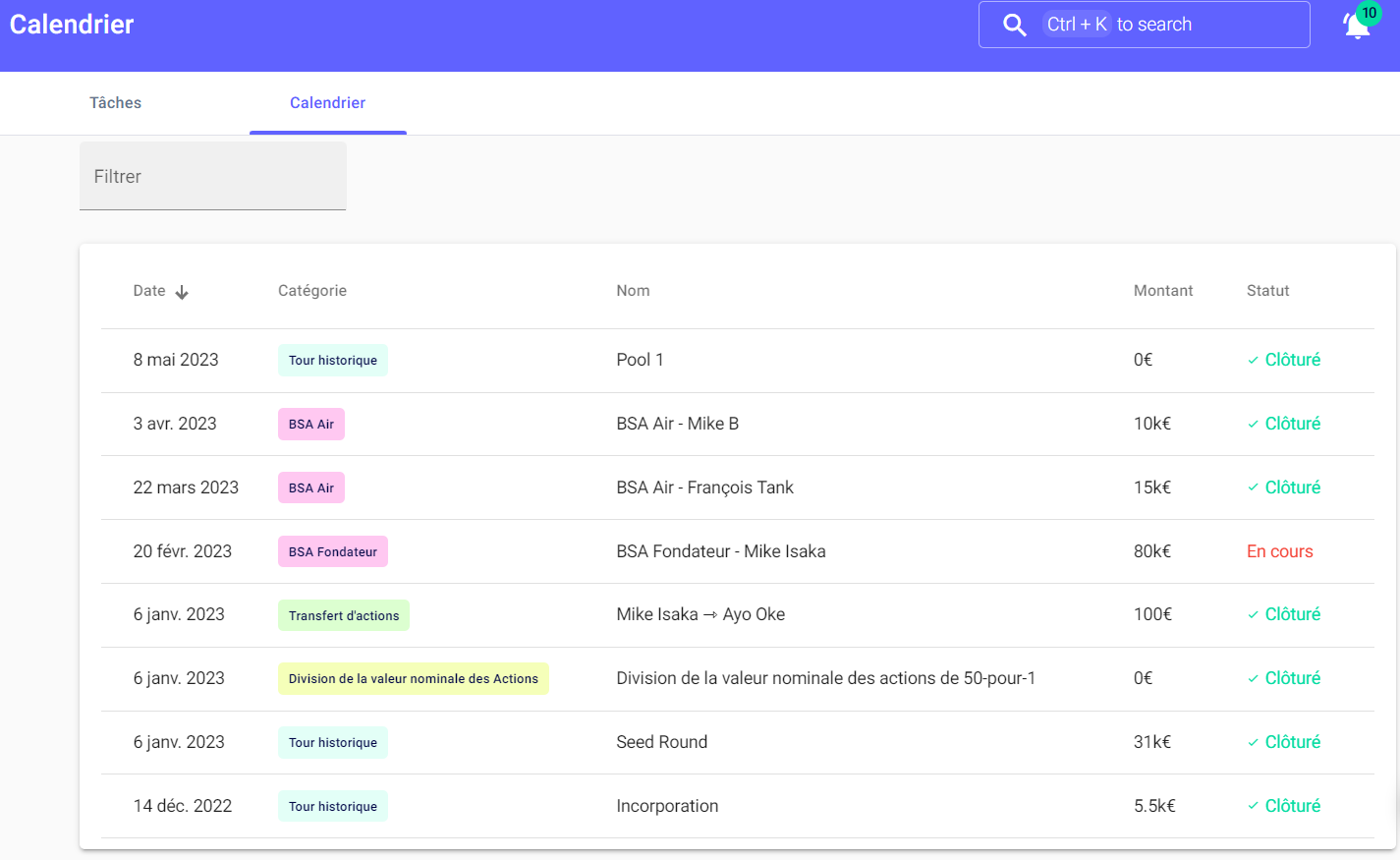Click the checkmark icon beside Pool 1 status
Image resolution: width=1400 pixels, height=860 pixels.
(1253, 361)
